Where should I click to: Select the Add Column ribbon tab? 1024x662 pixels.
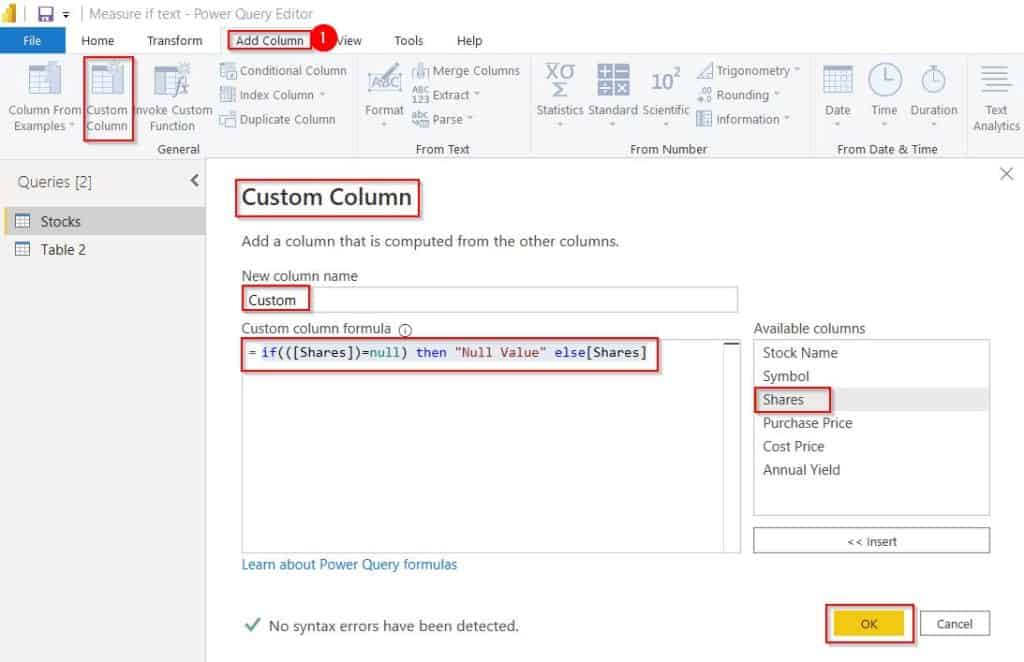[x=270, y=40]
